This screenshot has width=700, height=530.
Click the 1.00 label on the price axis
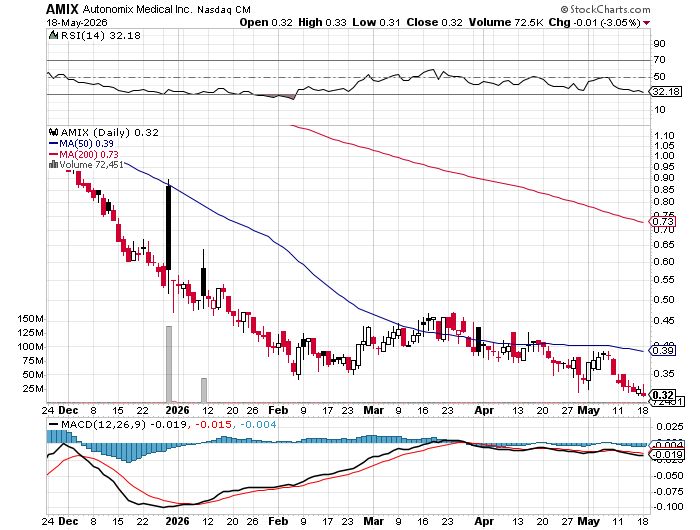(664, 156)
